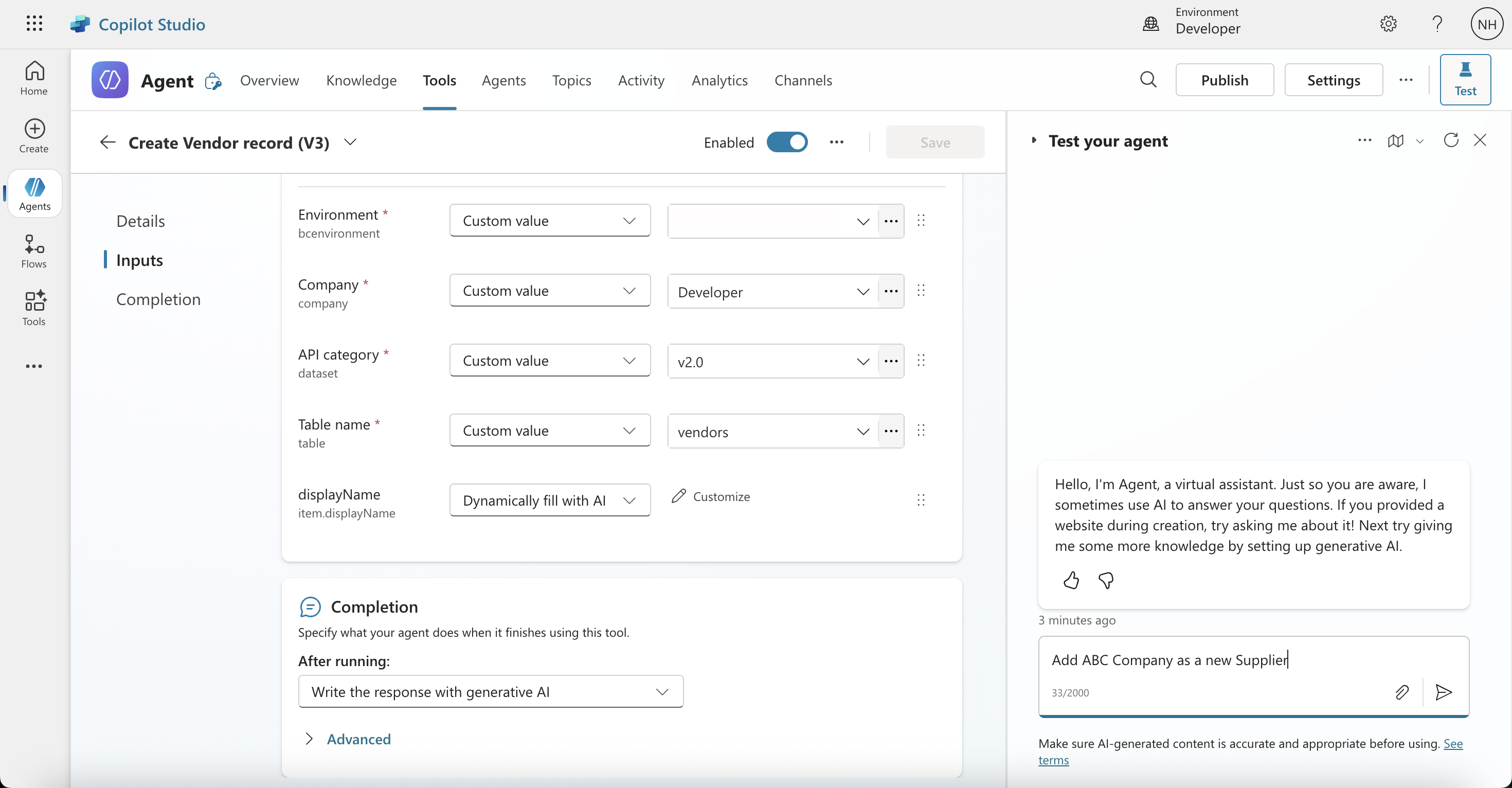Image resolution: width=1512 pixels, height=788 pixels.
Task: Open the app launcher waffle icon
Action: (x=34, y=24)
